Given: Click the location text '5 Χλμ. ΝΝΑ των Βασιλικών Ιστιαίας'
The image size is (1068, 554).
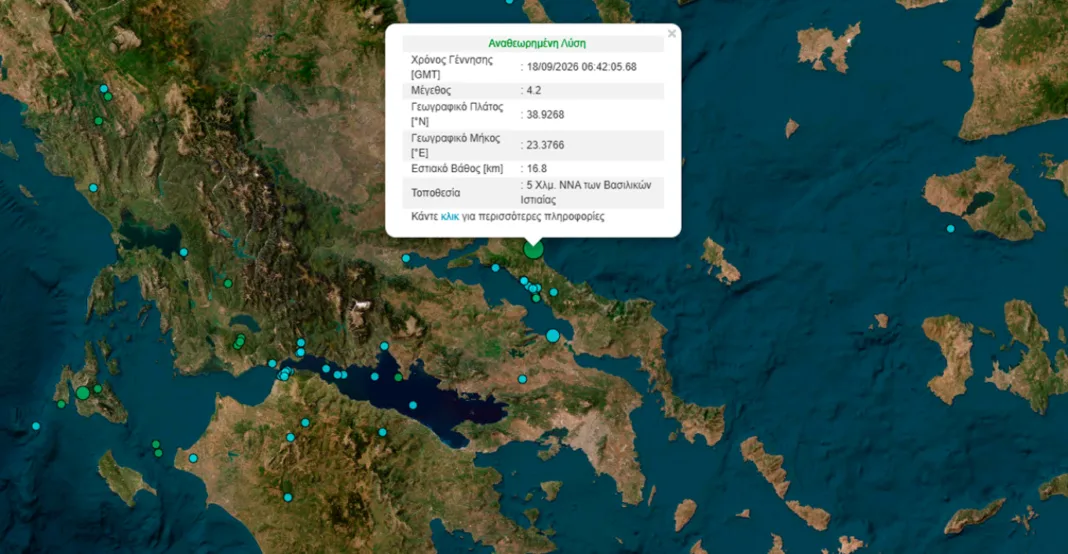Looking at the screenshot, I should point(586,192).
